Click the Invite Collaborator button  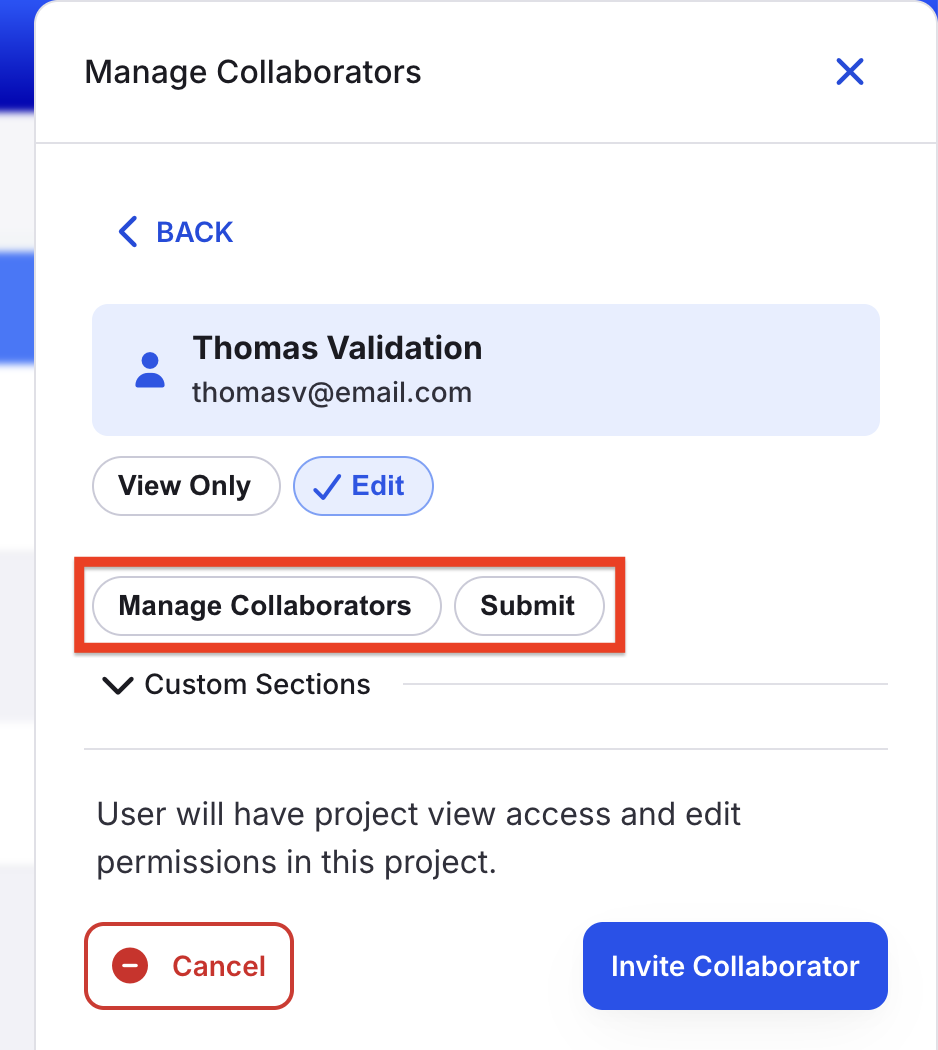pyautogui.click(x=735, y=966)
